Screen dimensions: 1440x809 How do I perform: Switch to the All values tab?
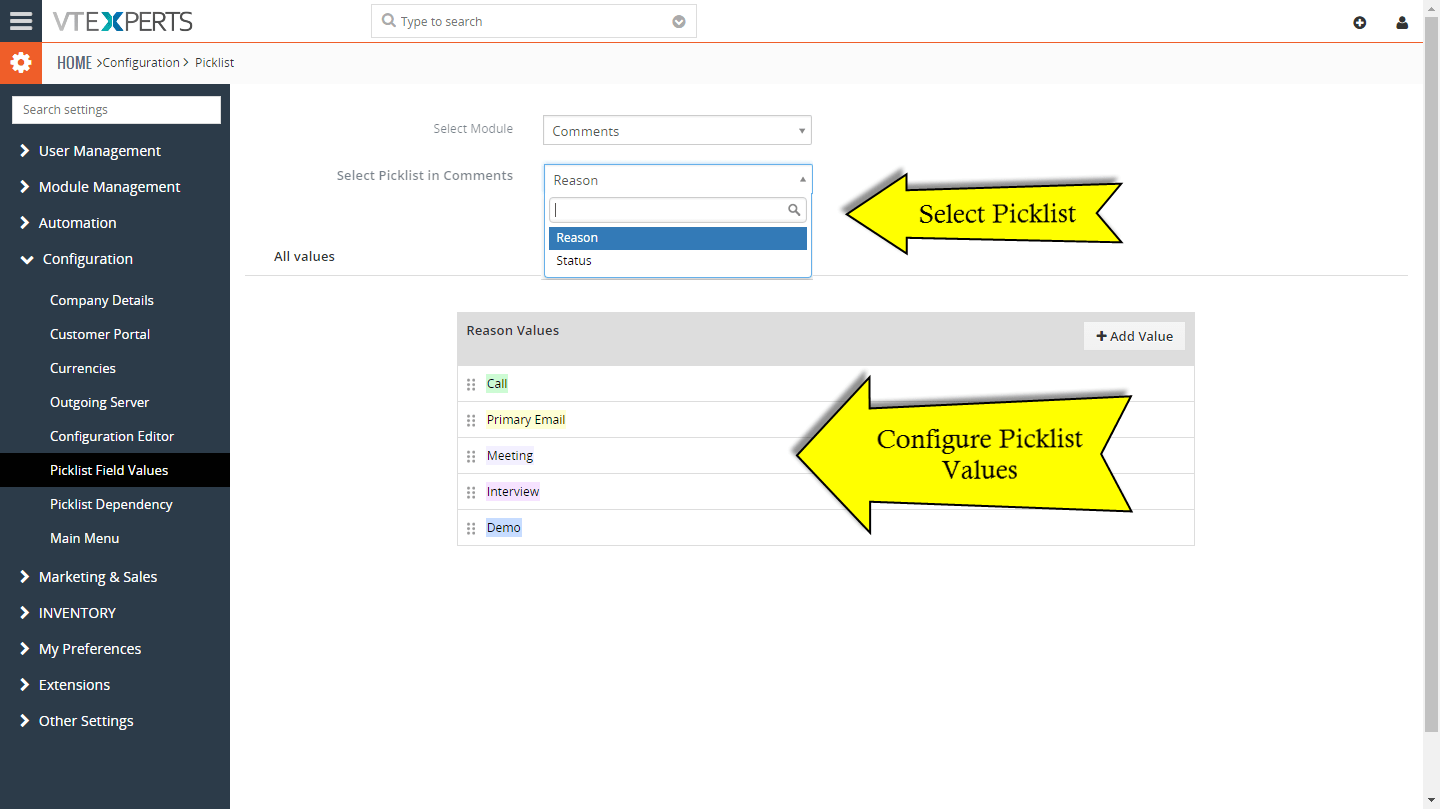(304, 256)
